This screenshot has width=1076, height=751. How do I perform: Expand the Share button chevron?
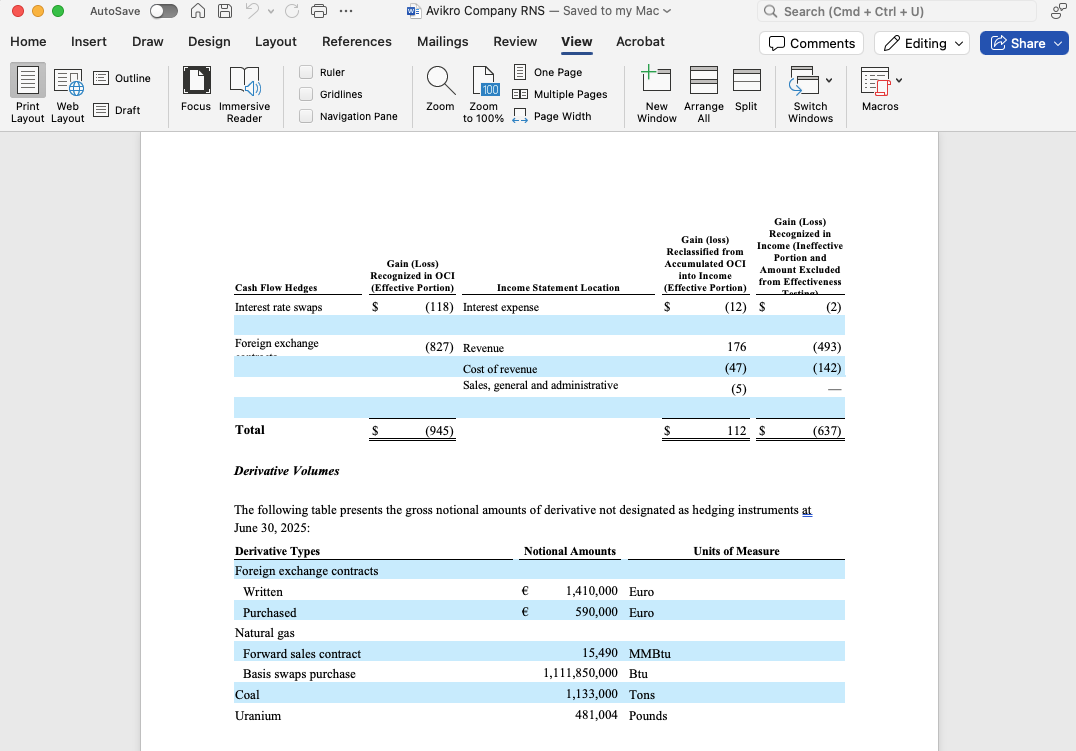1058,43
